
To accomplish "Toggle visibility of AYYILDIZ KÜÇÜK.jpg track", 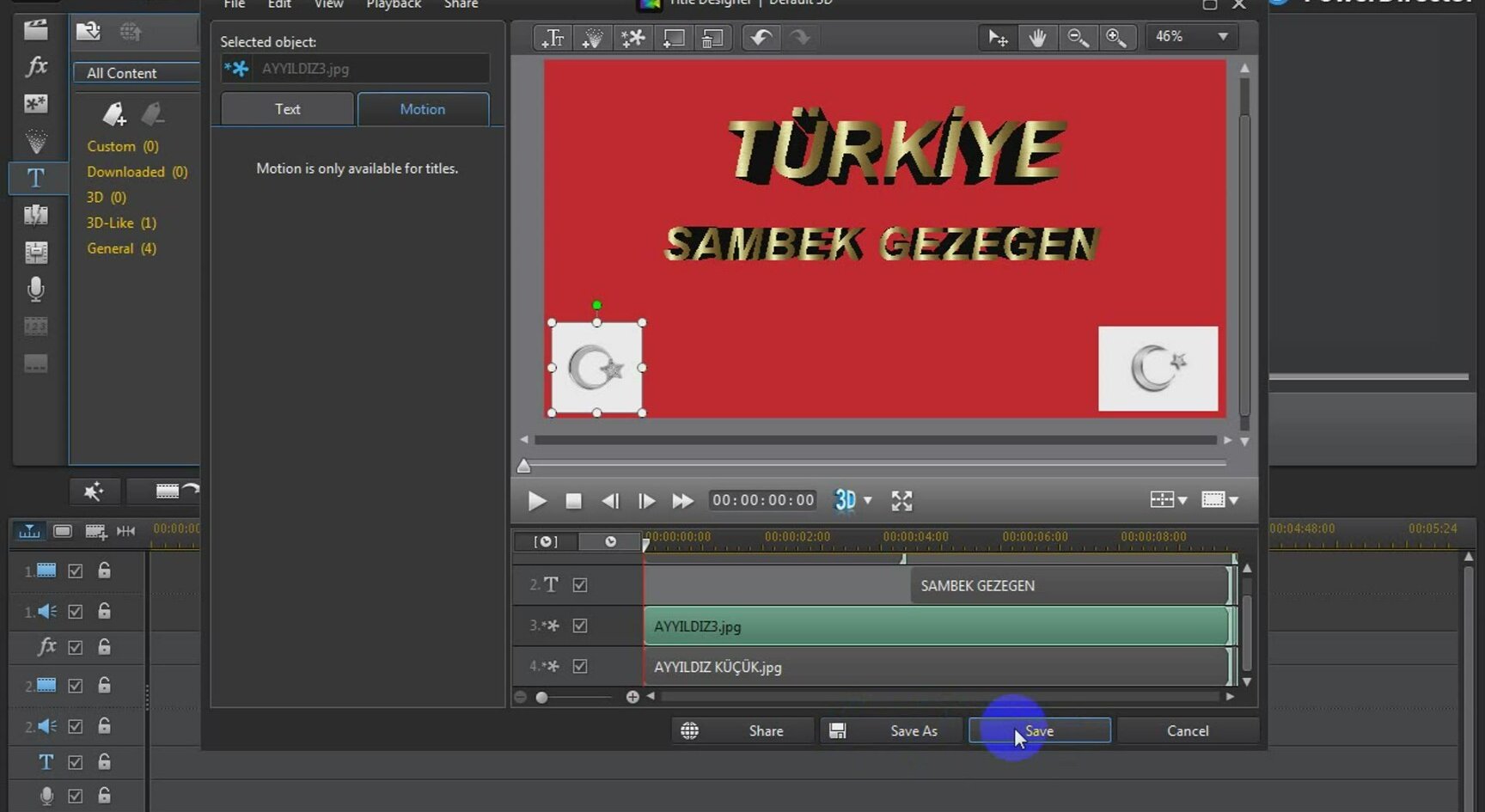I will (x=580, y=666).
